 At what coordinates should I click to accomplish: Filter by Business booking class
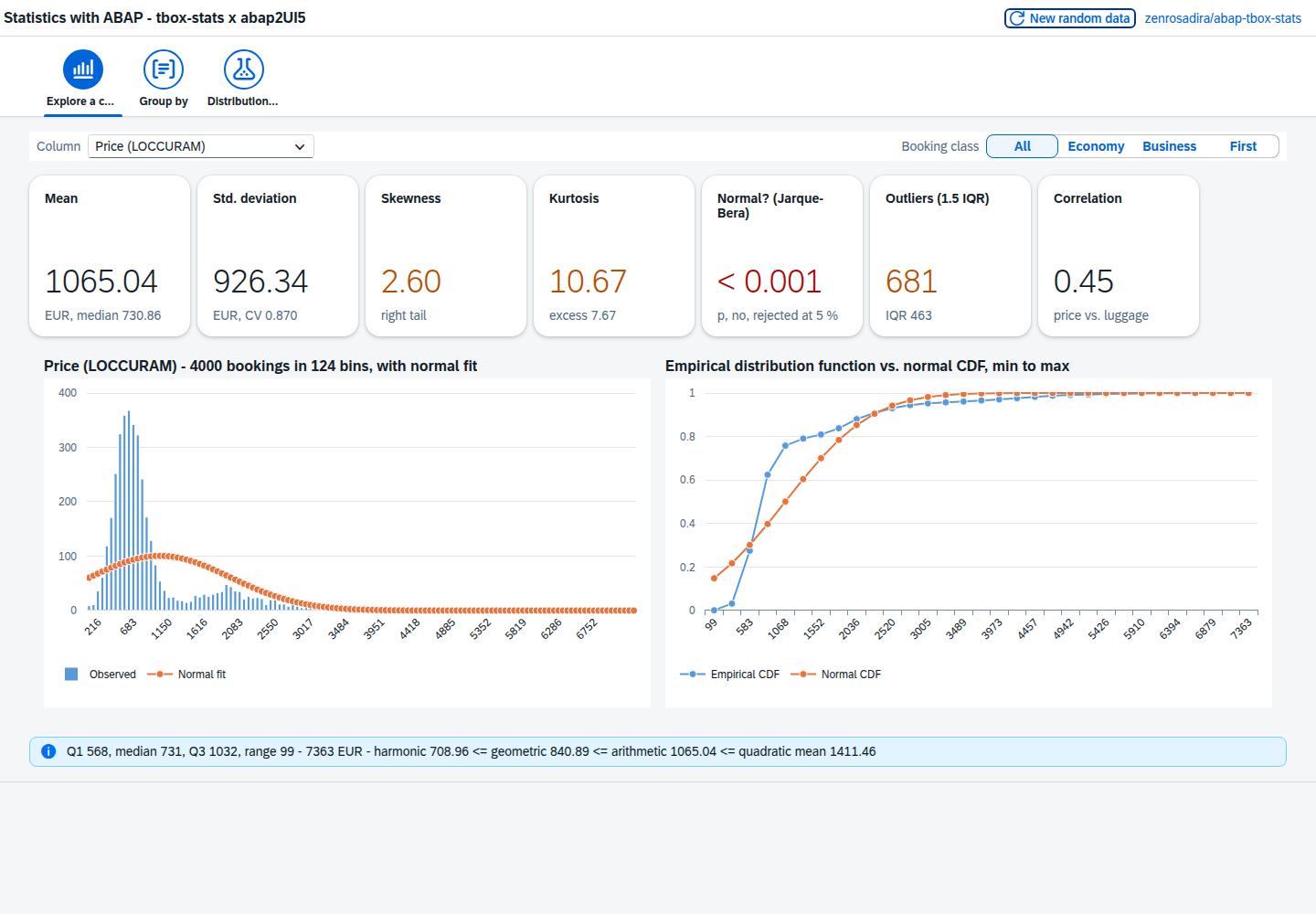click(1169, 146)
